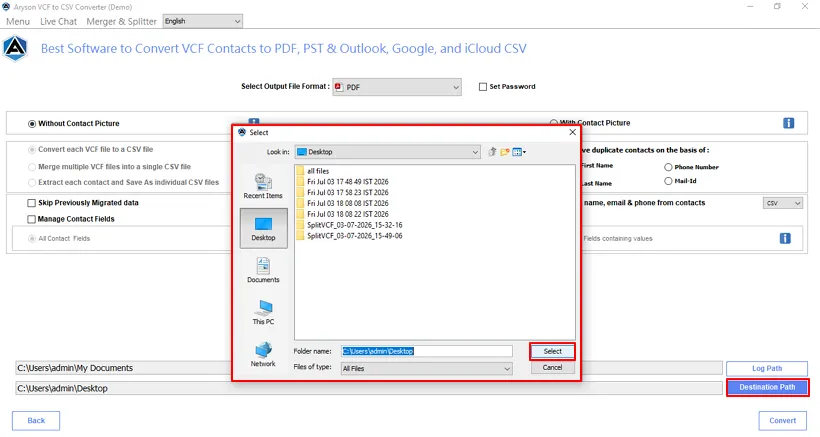
Task: Click the Back button
Action: 36,420
